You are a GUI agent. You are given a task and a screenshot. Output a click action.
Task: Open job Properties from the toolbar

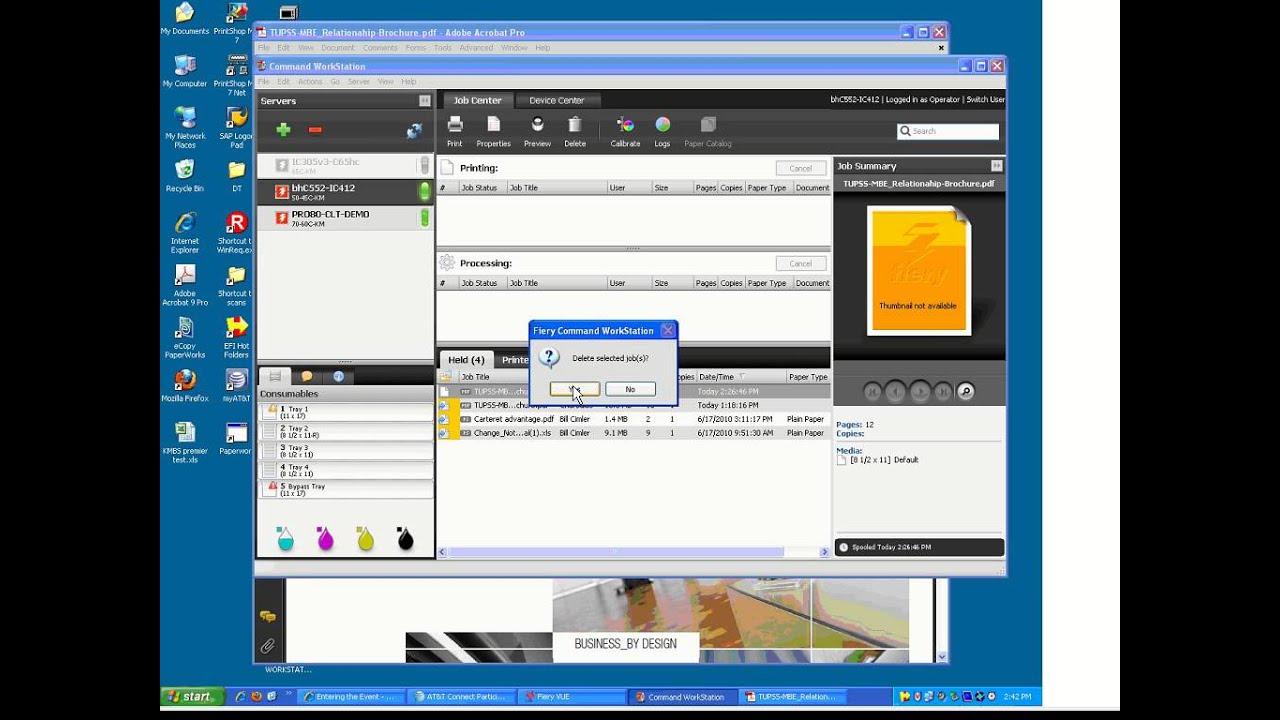[x=494, y=131]
